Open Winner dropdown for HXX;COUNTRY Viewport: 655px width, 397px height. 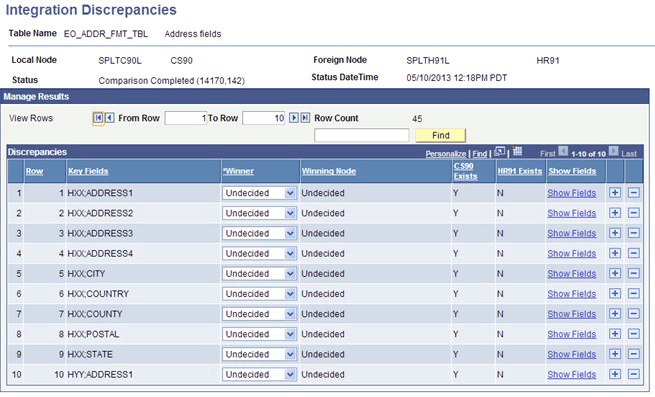coord(259,294)
